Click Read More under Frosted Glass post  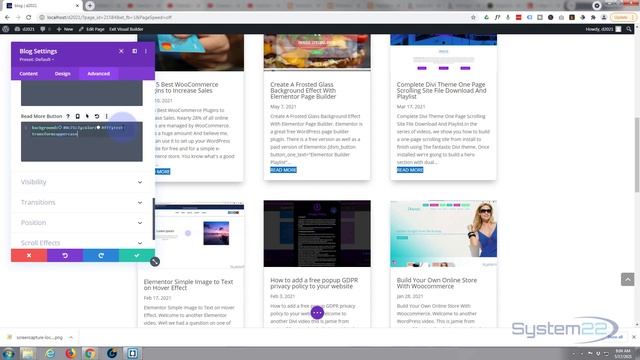pyautogui.click(x=283, y=170)
